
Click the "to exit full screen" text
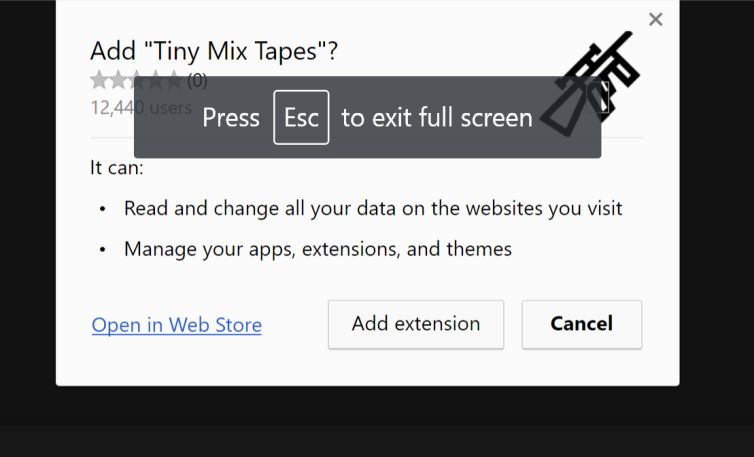tap(437, 118)
